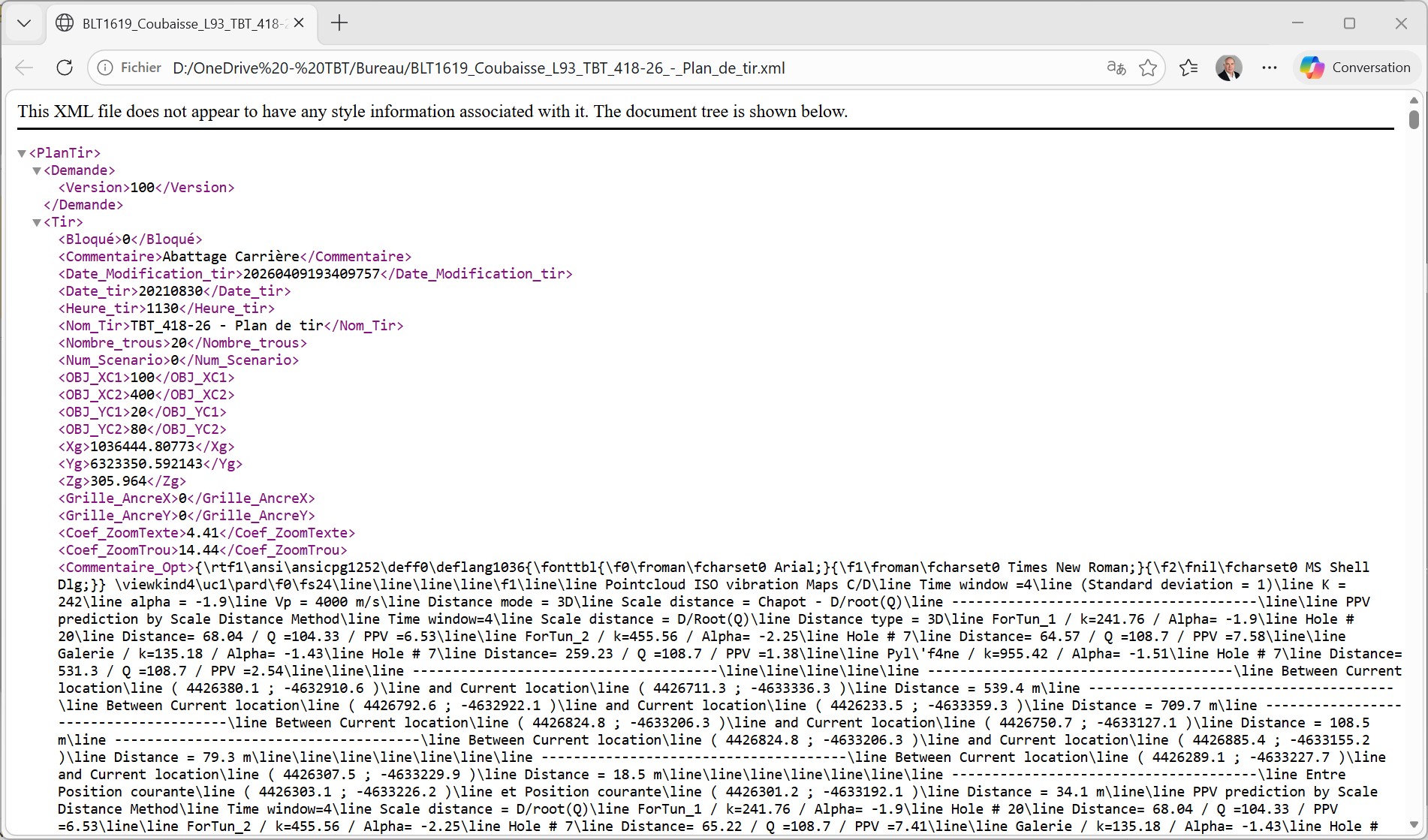The image size is (1428, 840).
Task: Open the tab search chevron dropdown
Action: 24,23
